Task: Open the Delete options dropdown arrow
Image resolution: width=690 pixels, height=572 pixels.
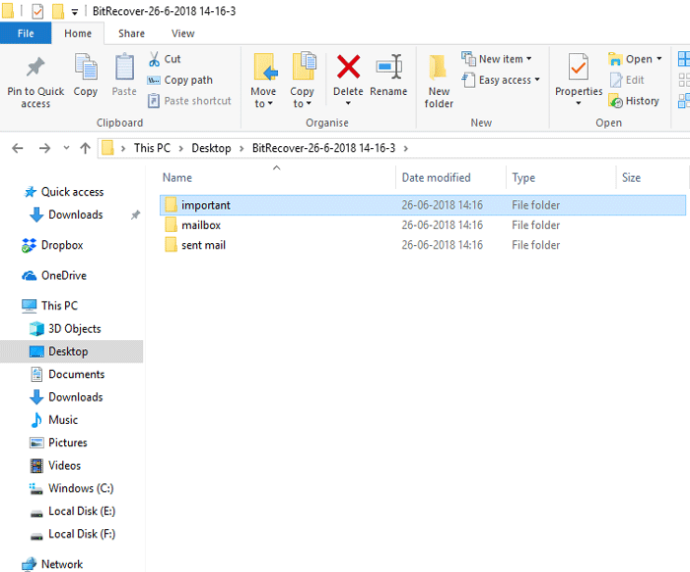Action: tap(348, 103)
